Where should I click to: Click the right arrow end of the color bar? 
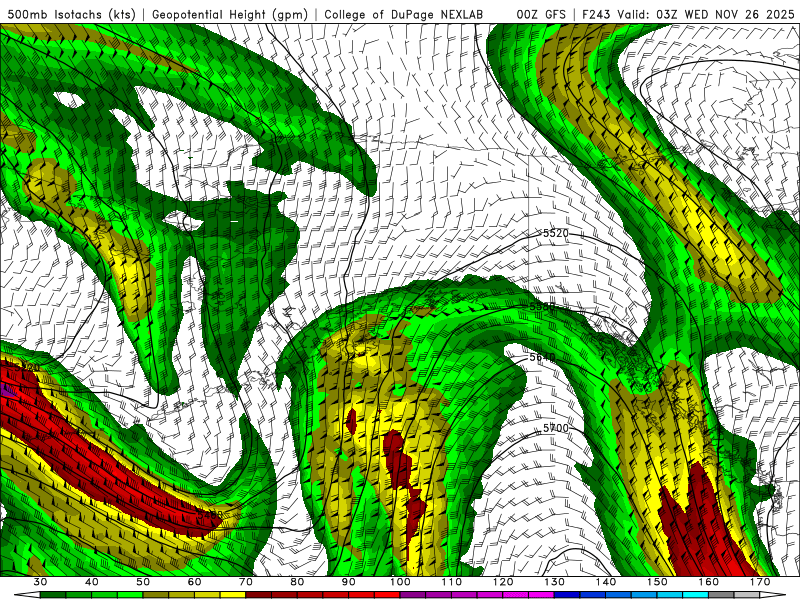click(x=774, y=595)
